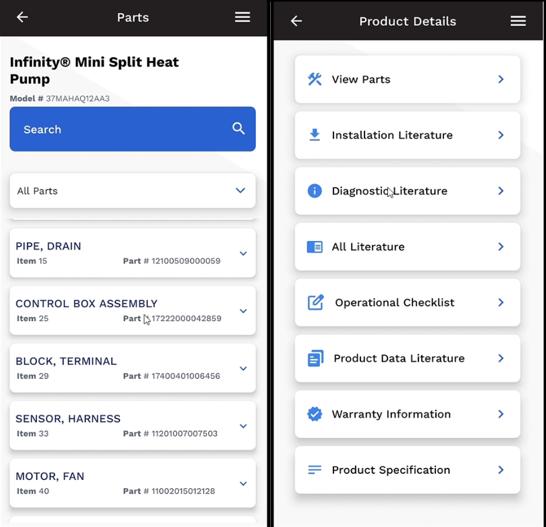Open Product Specification entry
The height and width of the screenshot is (527, 546).
tap(407, 470)
